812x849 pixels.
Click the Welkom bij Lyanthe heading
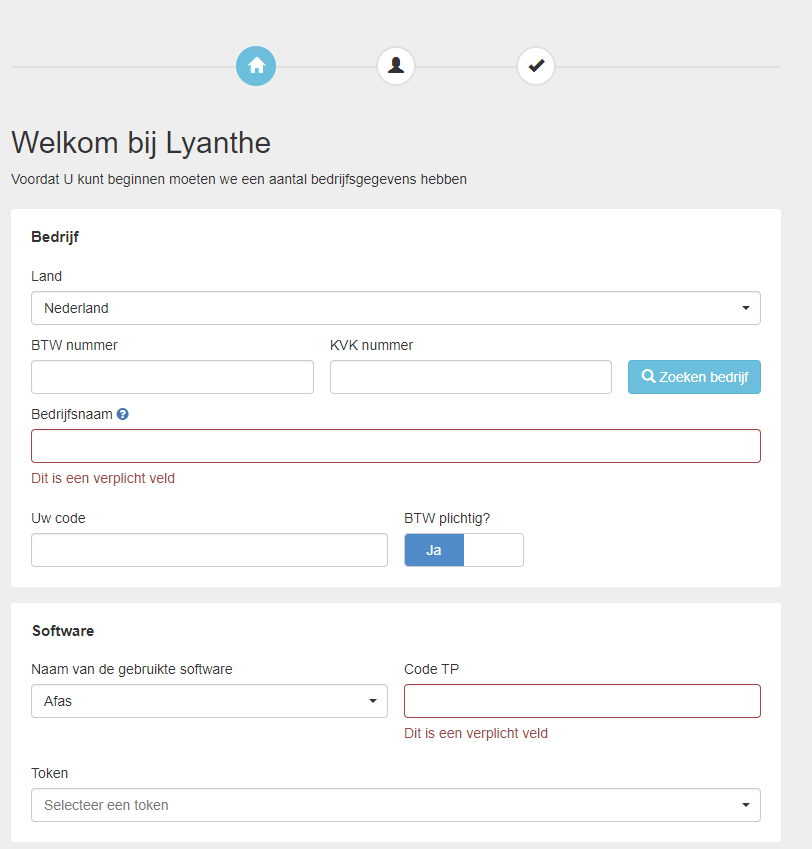point(141,142)
